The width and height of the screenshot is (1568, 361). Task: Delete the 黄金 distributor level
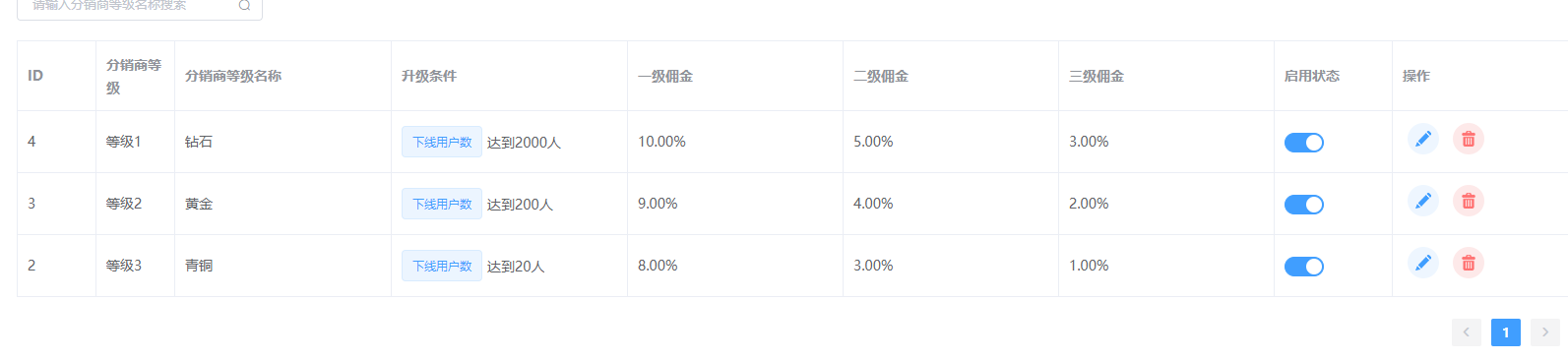(x=1469, y=202)
